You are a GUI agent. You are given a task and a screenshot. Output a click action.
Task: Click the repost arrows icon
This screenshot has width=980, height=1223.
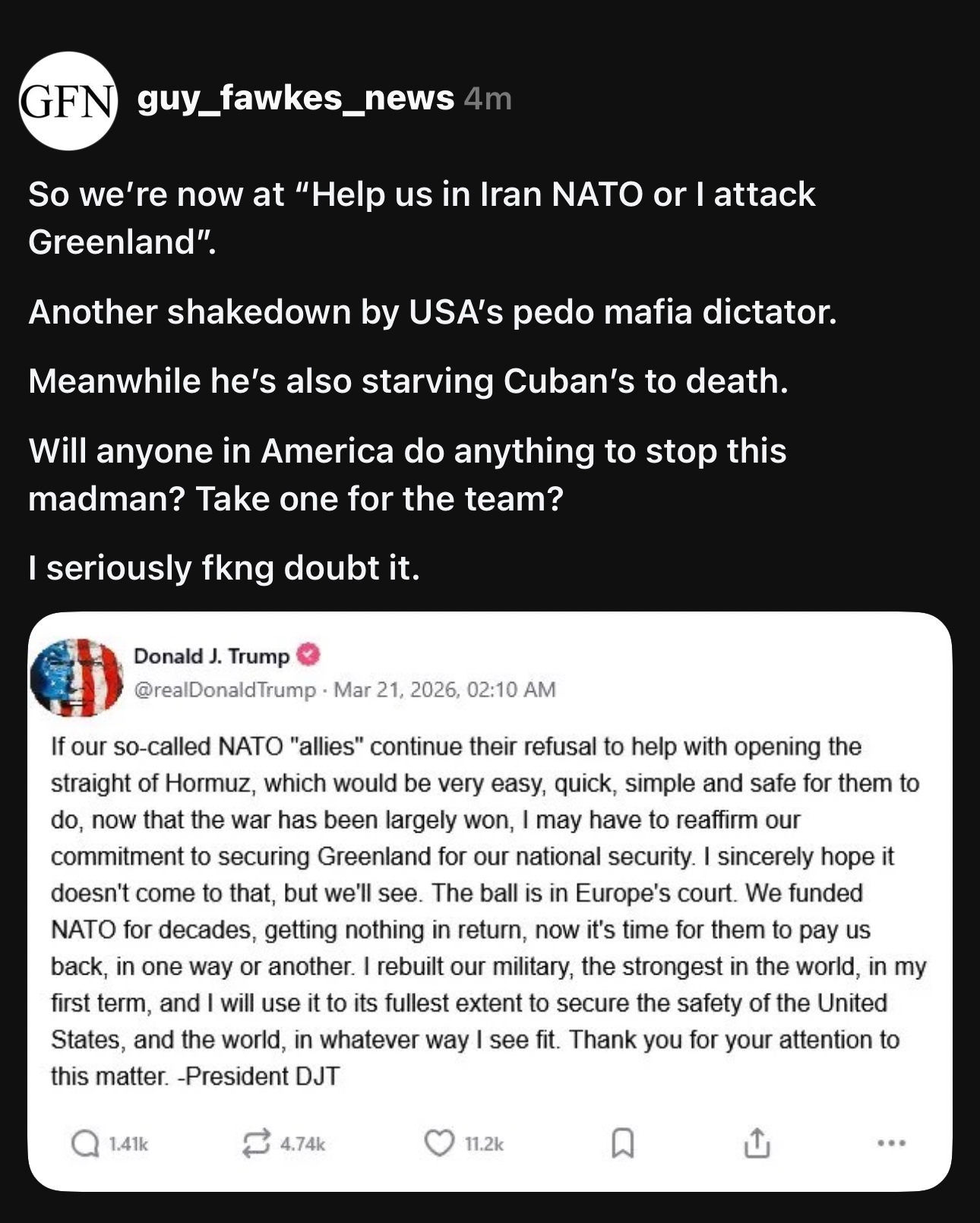point(256,1143)
